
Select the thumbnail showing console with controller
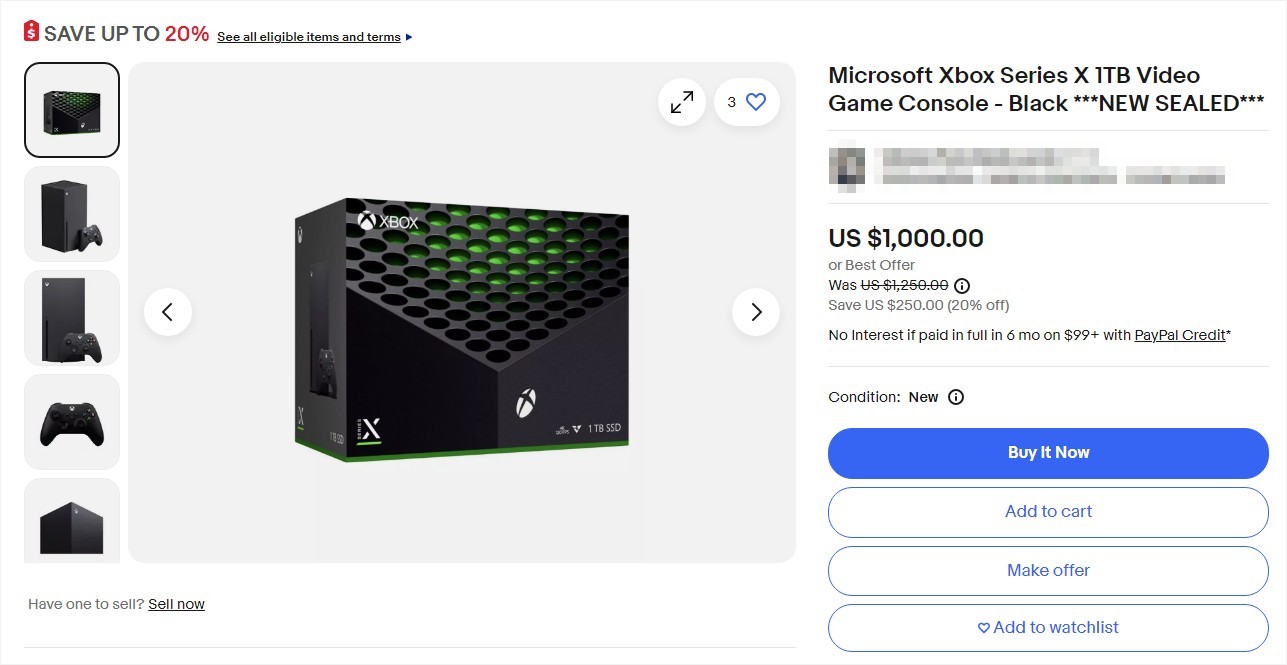click(x=71, y=213)
